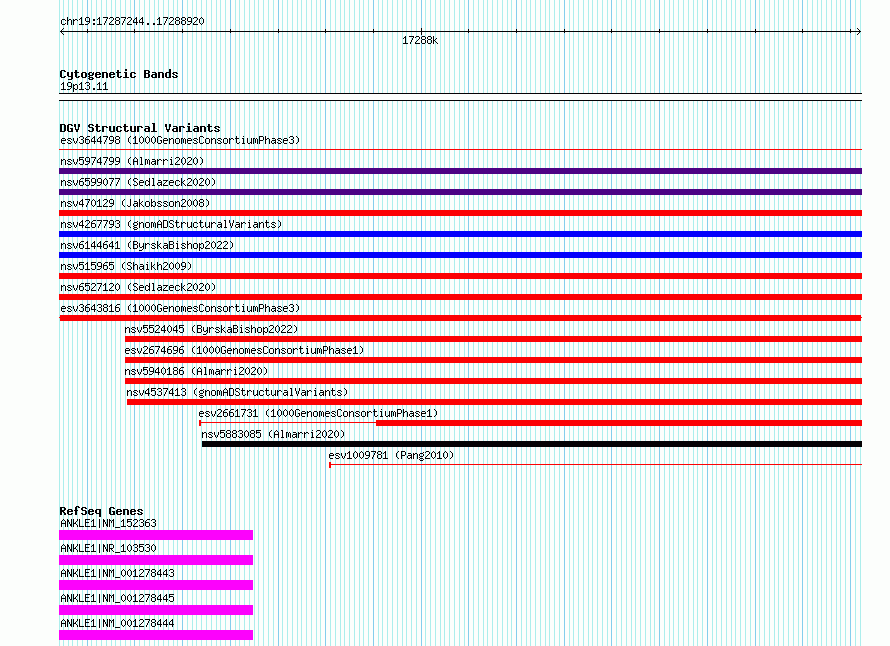This screenshot has height=646, width=890.
Task: Click the thick red bar under esv2661731
Action: [x=619, y=423]
